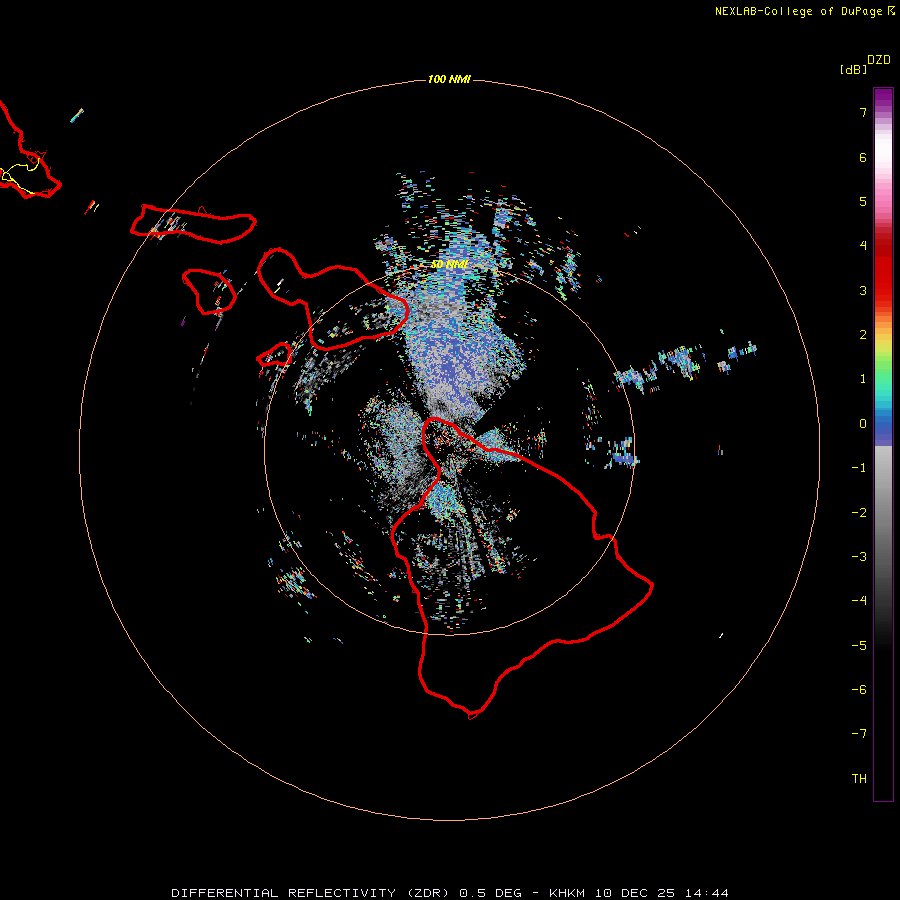The height and width of the screenshot is (900, 900).
Task: Click the purple top of the color bar
Action: [x=883, y=98]
